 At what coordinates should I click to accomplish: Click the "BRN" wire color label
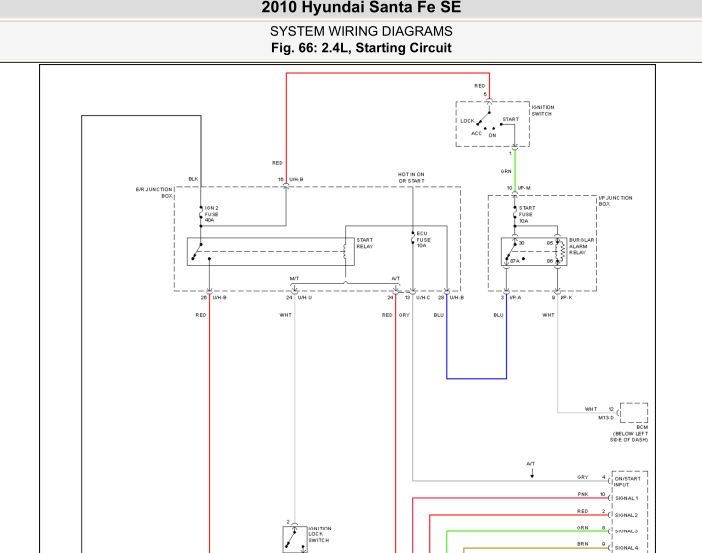(x=582, y=544)
